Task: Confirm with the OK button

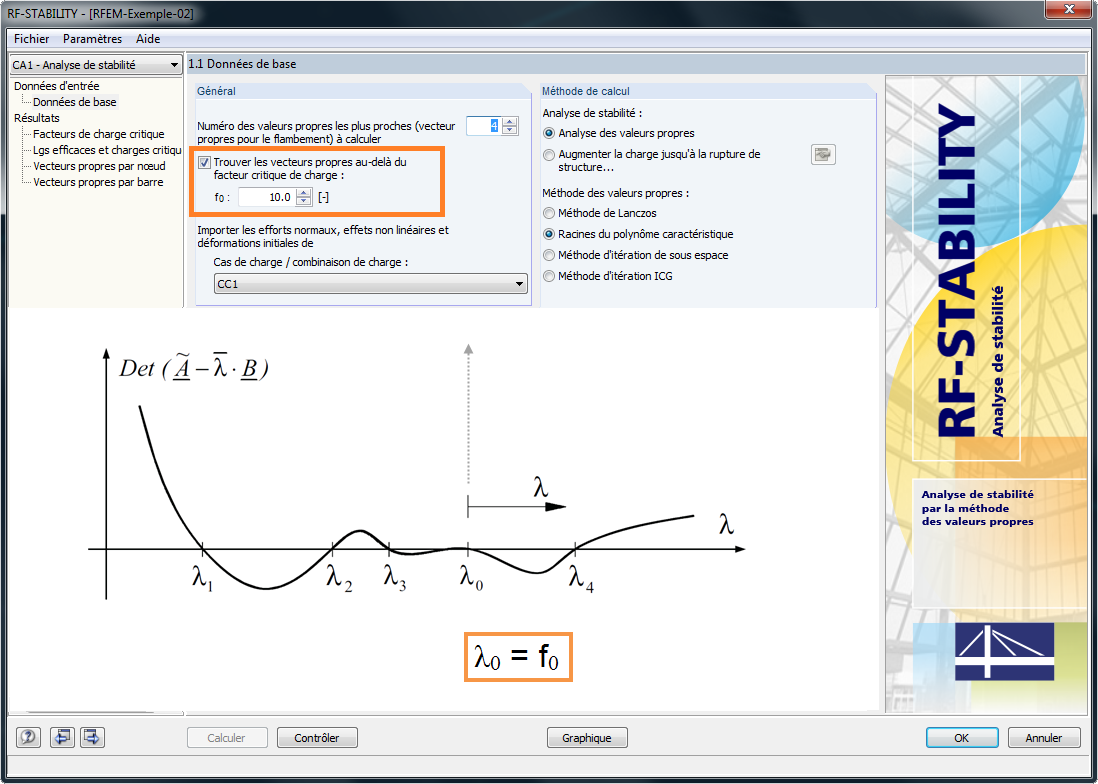Action: (962, 738)
